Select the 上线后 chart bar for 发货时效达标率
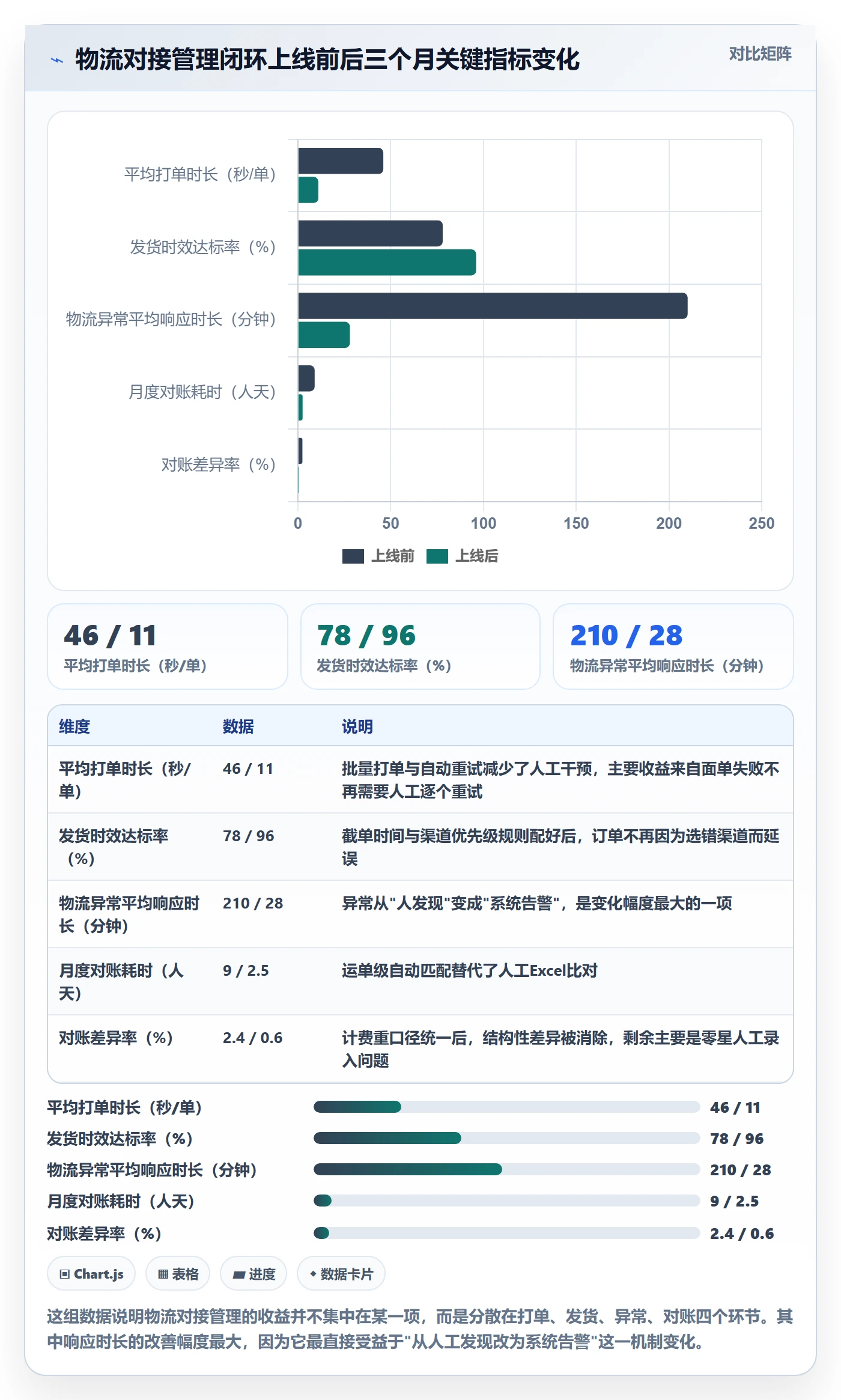This screenshot has height=1400, width=841. [x=387, y=263]
